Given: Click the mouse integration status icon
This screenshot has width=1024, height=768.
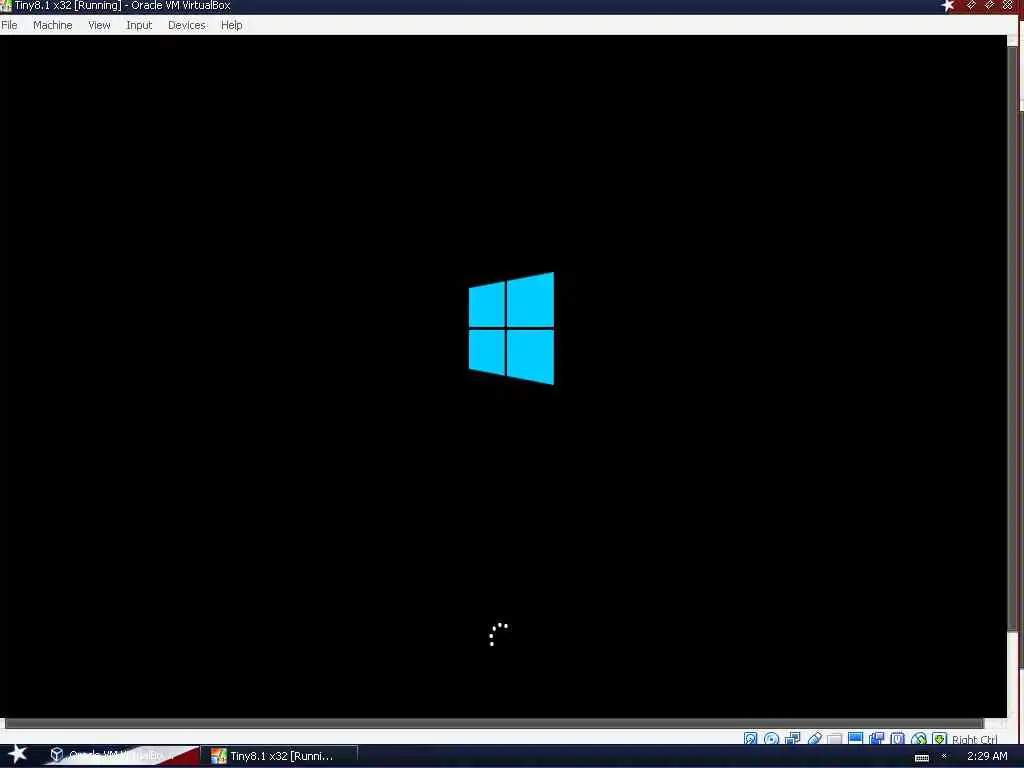Looking at the screenshot, I should coord(919,739).
